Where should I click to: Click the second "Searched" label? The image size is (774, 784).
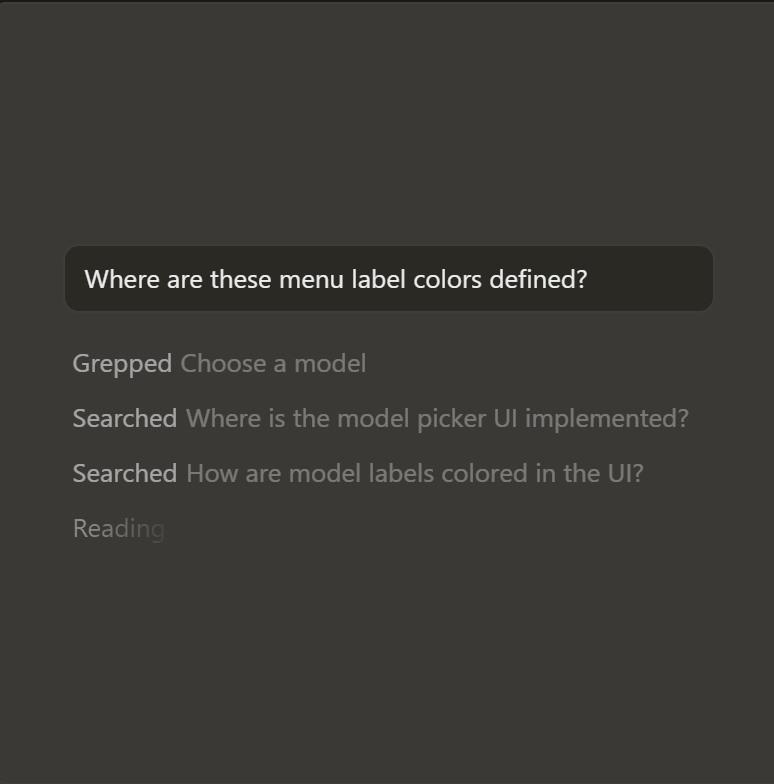click(124, 473)
